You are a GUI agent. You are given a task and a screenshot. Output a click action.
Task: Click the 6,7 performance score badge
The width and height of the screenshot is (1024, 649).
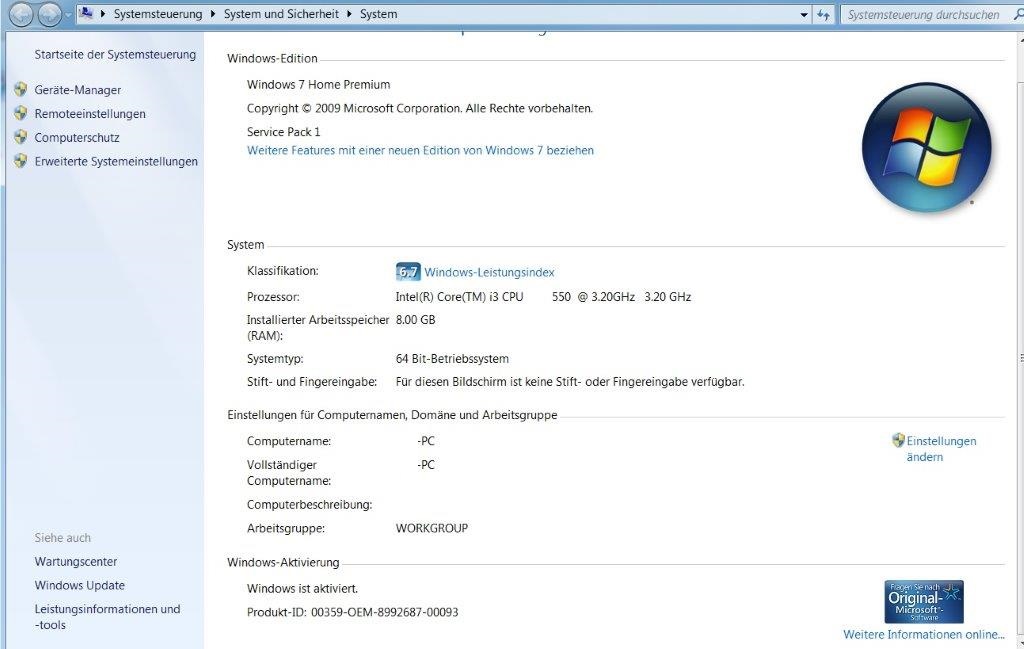click(408, 272)
